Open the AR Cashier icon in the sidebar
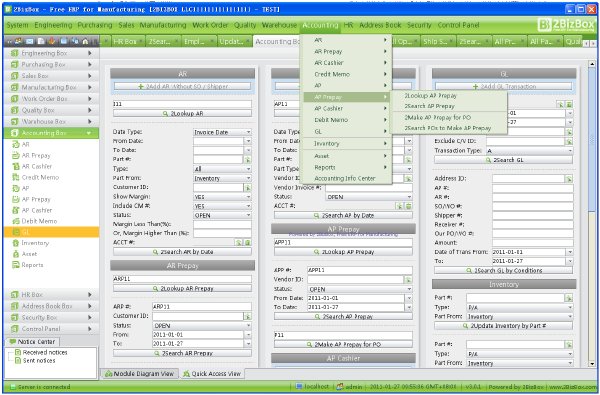 [16, 166]
